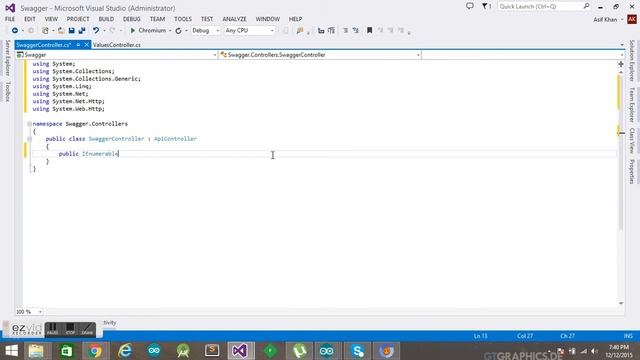The image size is (640, 360).
Task: Open the Server Explorer side tab
Action: coord(7,58)
